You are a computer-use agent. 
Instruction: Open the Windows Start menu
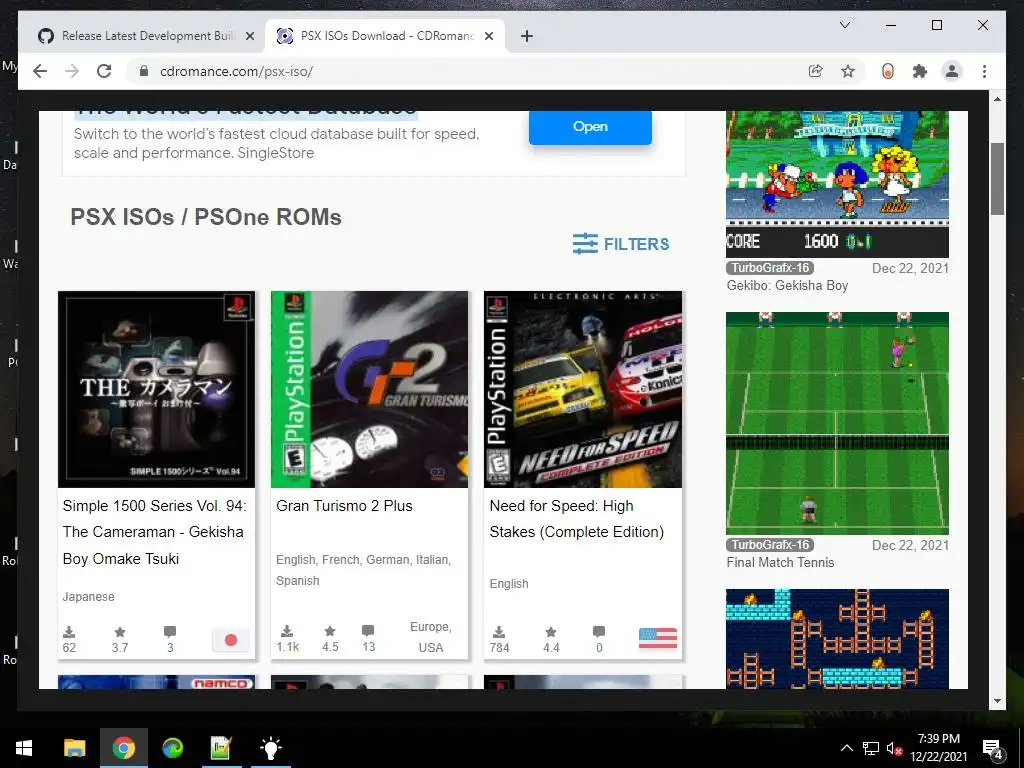pyautogui.click(x=24, y=748)
